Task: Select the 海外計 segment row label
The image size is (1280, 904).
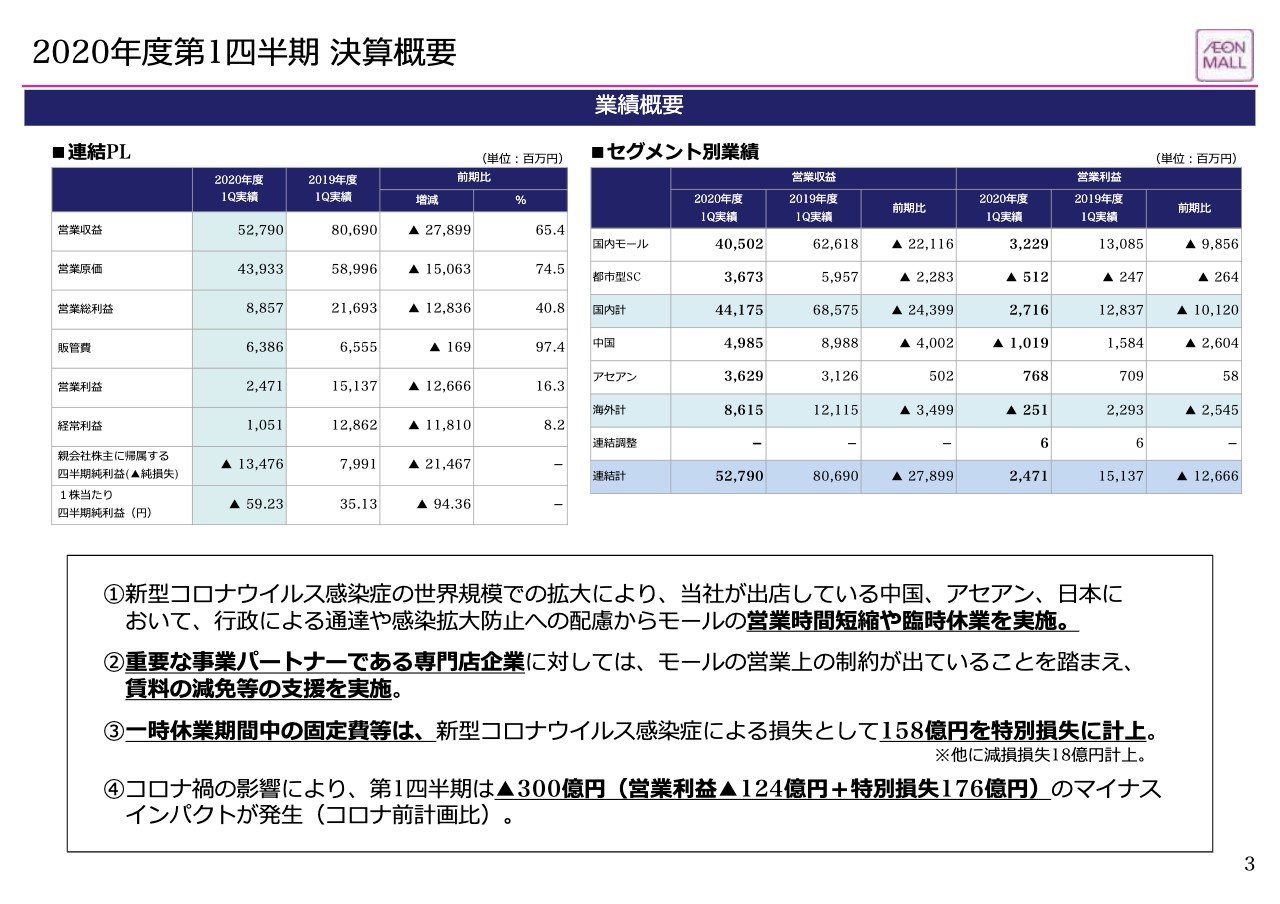Action: (609, 410)
